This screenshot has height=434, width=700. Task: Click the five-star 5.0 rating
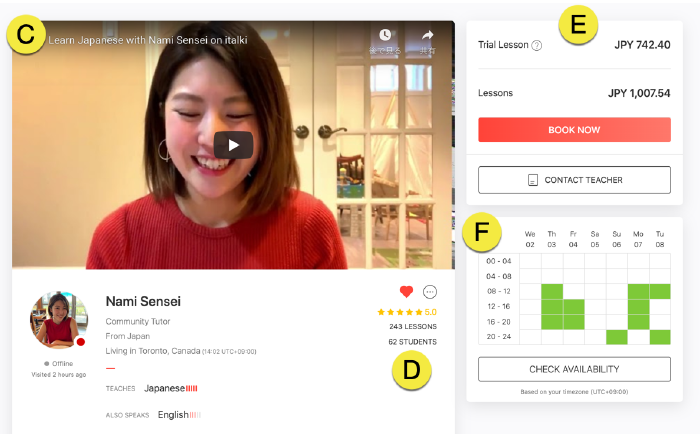coord(407,312)
